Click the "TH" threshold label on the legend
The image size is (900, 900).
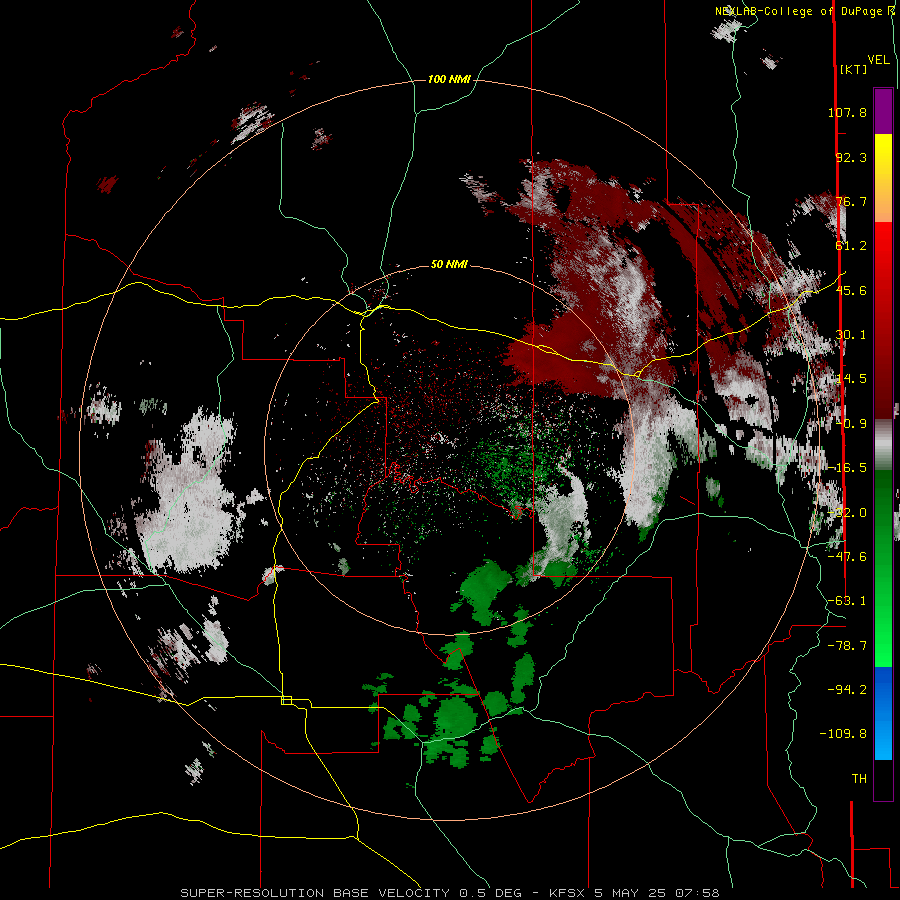point(859,779)
